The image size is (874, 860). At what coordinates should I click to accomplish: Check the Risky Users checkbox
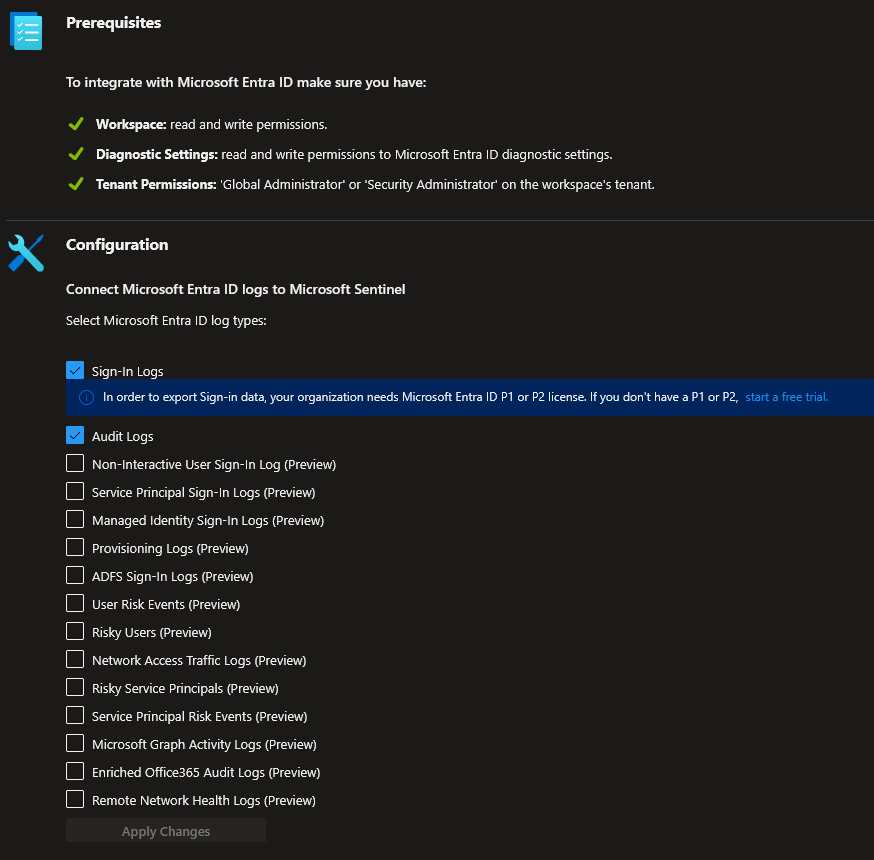tap(75, 631)
